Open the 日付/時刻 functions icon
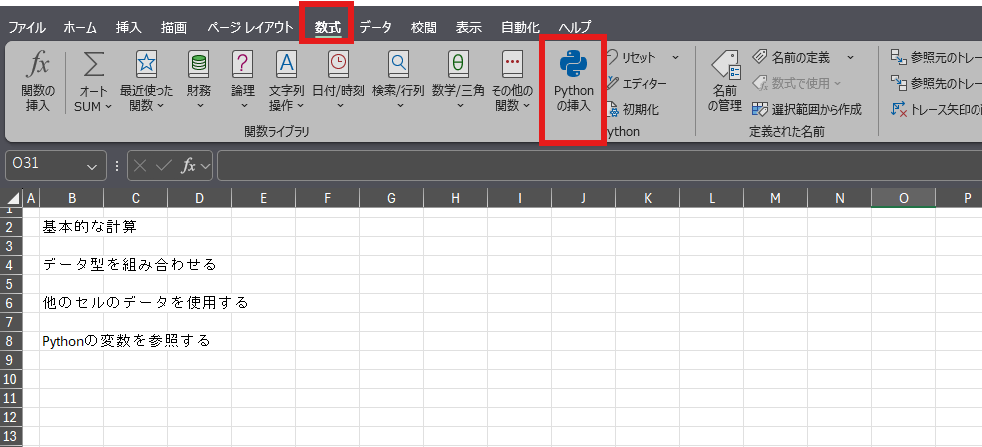Viewport: 982px width, 447px height. click(x=338, y=64)
